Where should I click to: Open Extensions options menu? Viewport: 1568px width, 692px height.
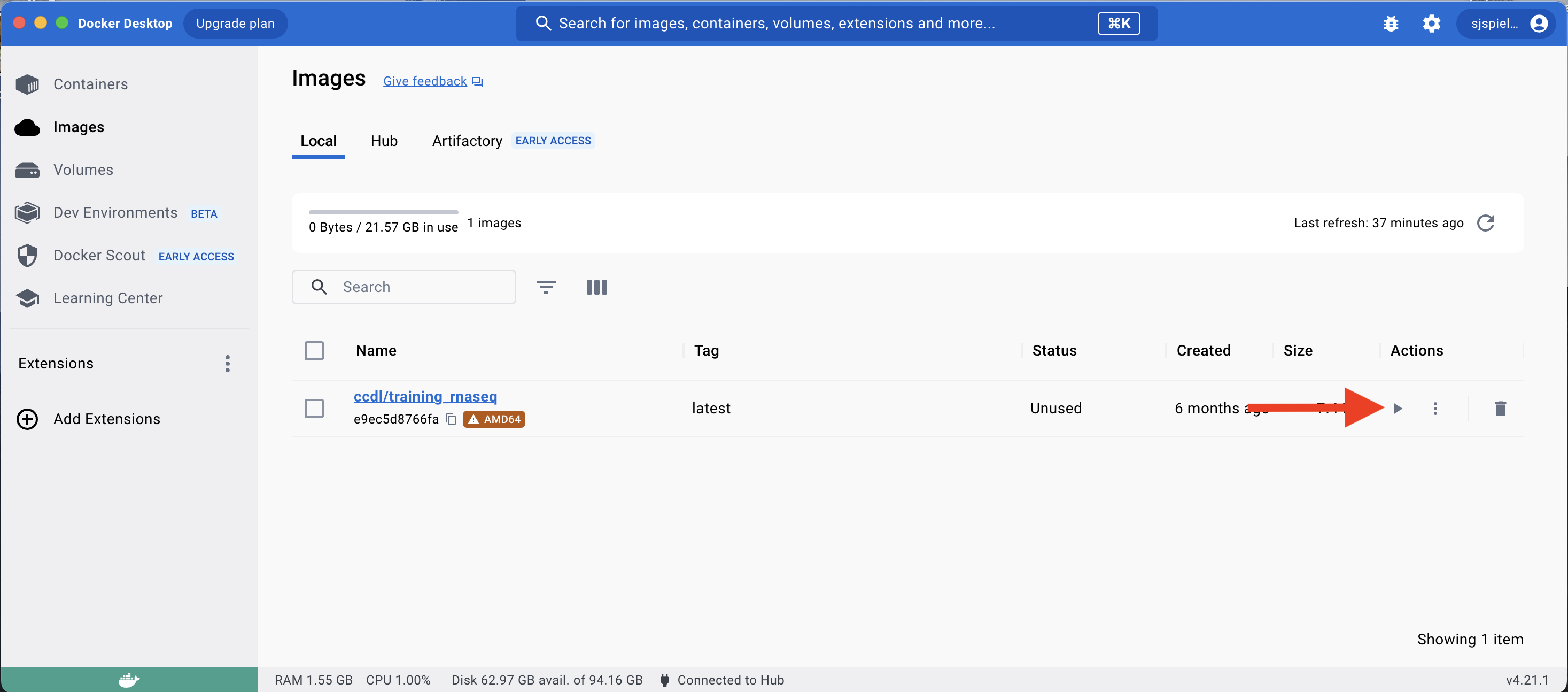click(228, 364)
